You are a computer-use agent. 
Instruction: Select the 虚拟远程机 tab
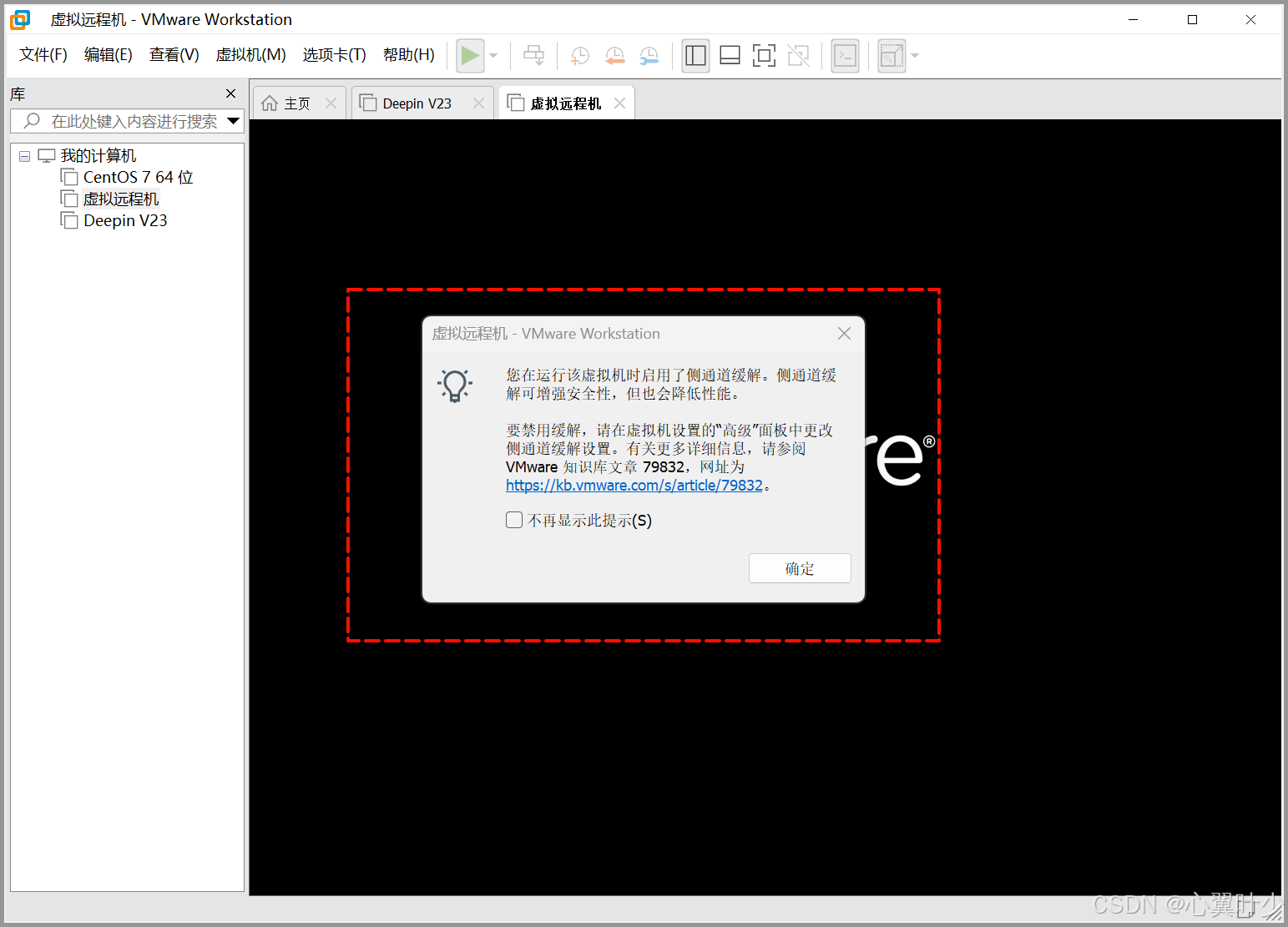[566, 103]
